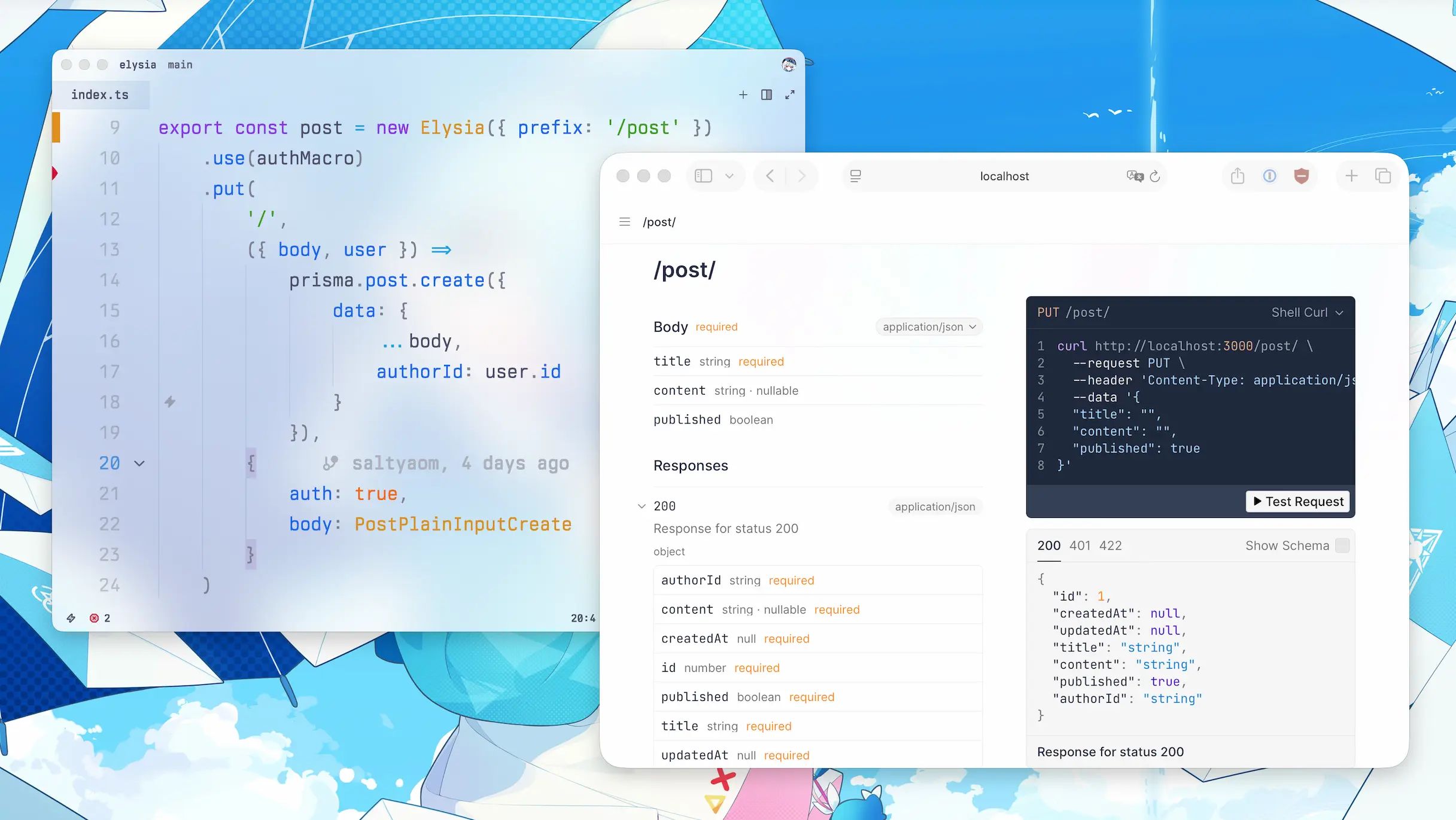Toggle Show Schema for the 200 response
Viewport: 1456px width, 820px height.
(1342, 545)
